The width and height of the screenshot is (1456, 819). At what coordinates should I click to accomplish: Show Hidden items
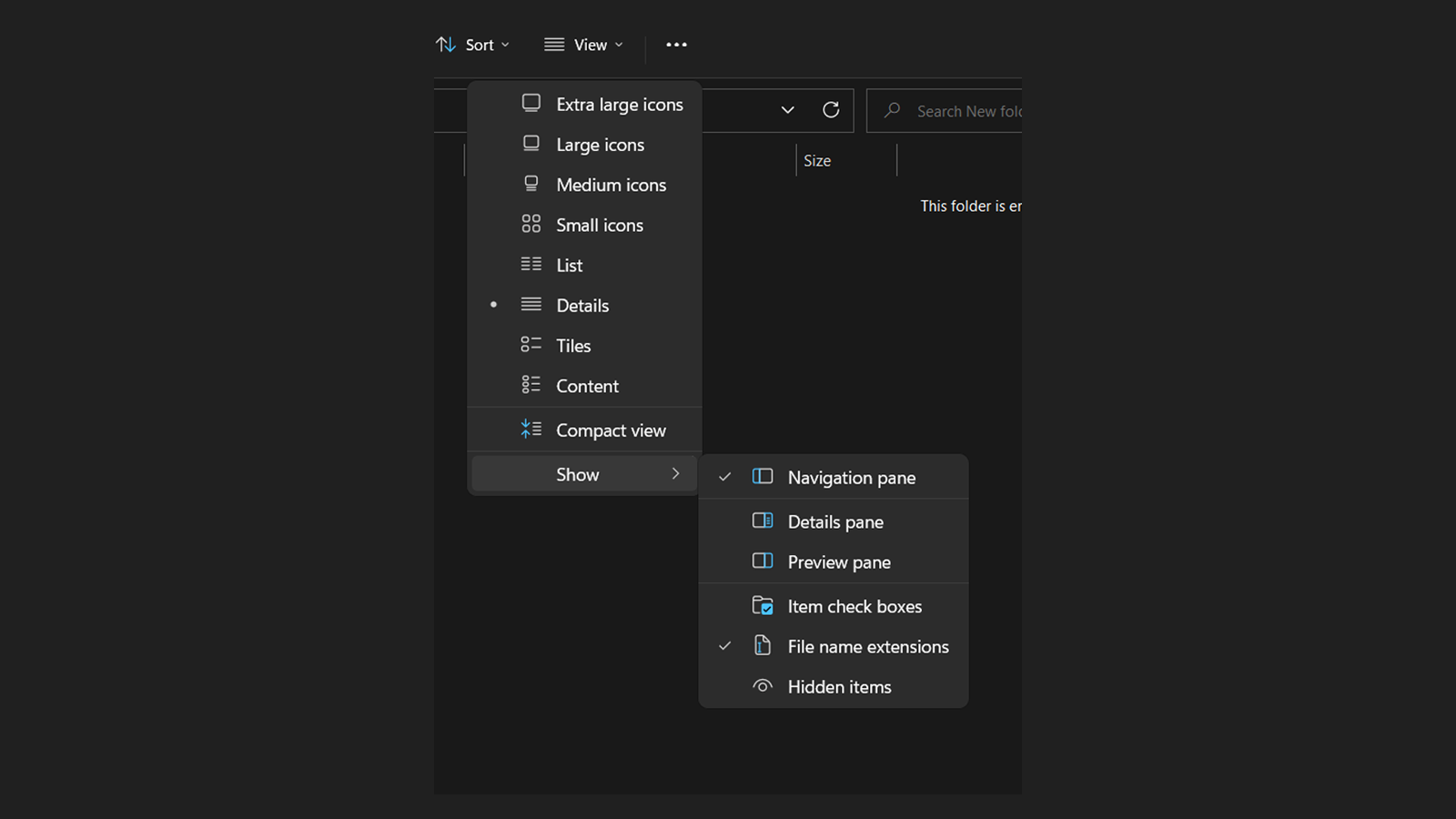point(834,686)
